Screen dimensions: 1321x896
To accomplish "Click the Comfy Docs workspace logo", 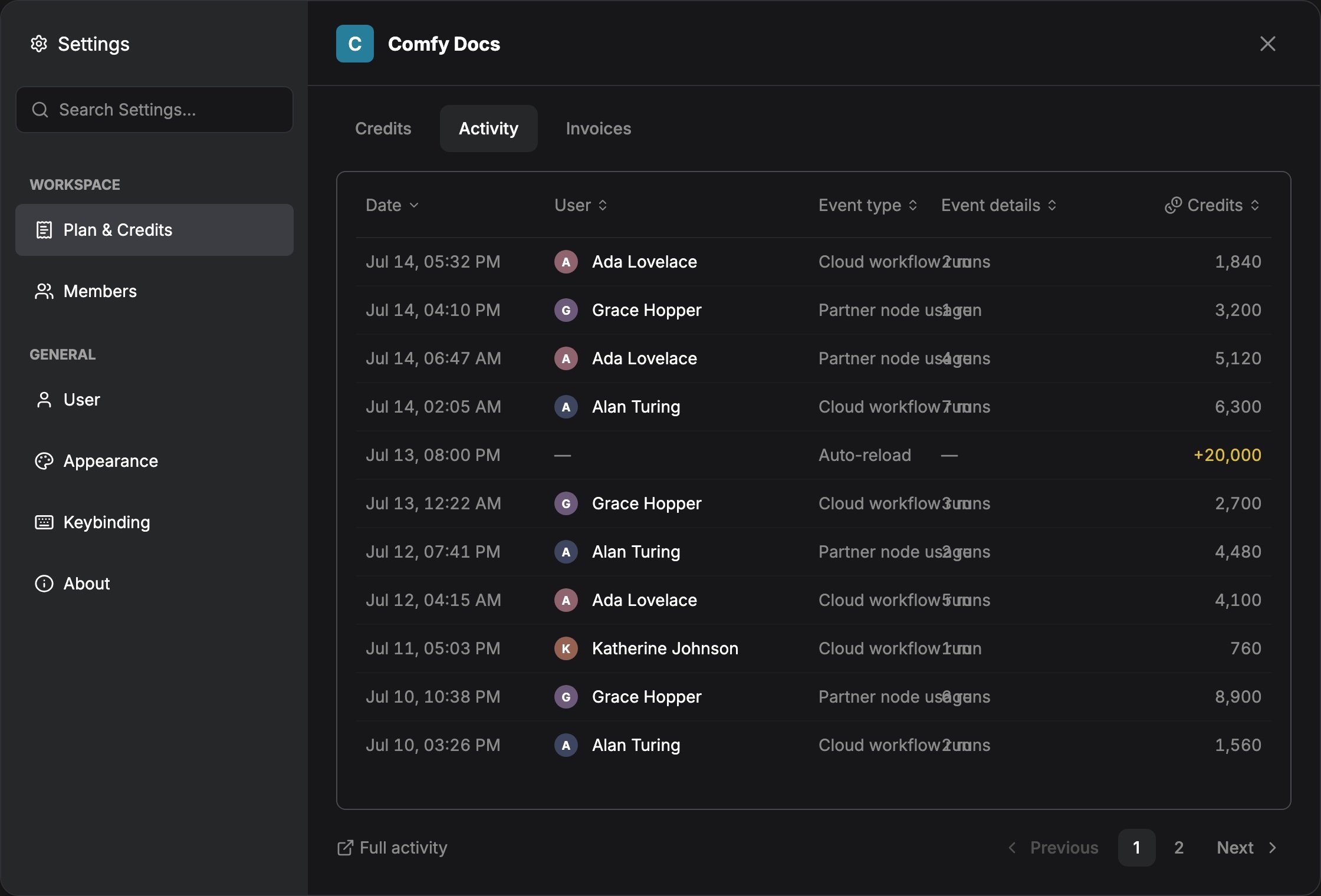I will tap(355, 44).
